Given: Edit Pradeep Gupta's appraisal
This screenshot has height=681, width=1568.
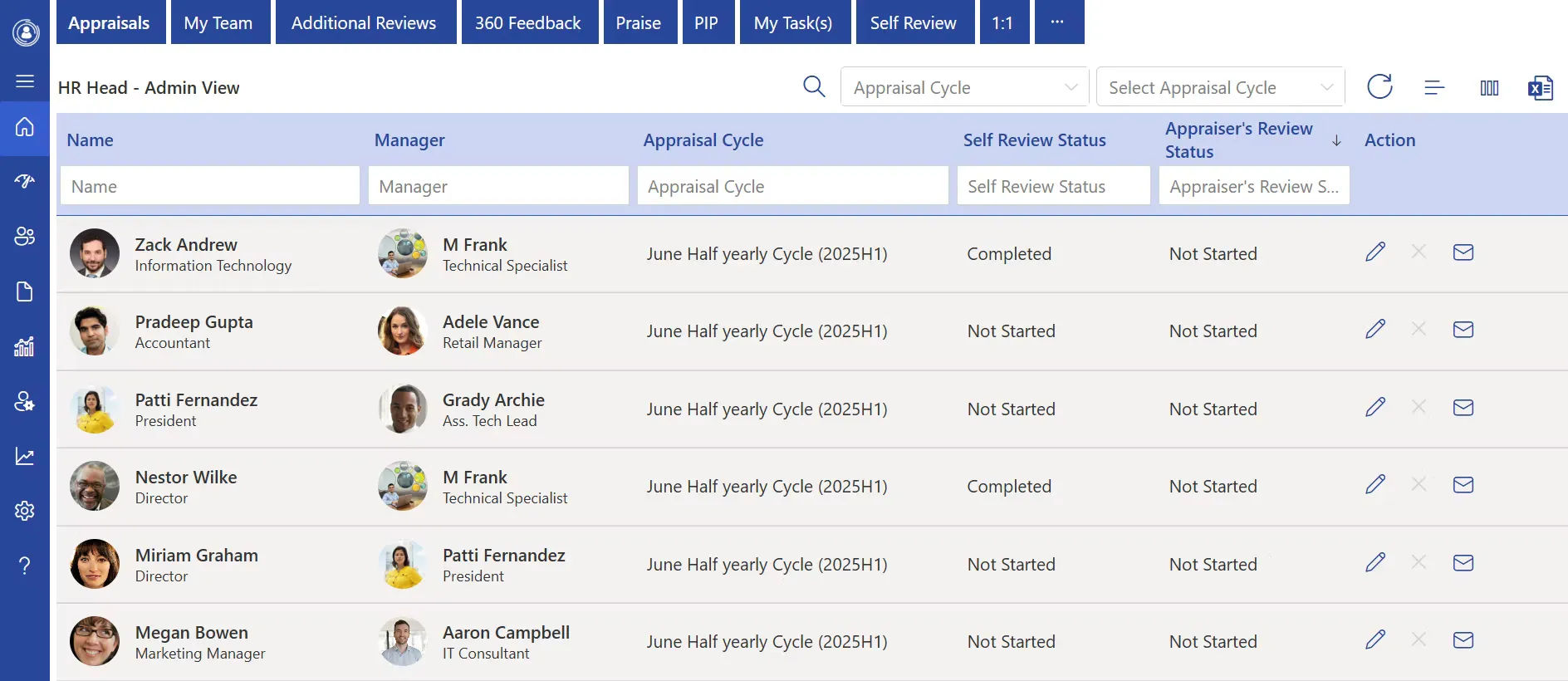Looking at the screenshot, I should pos(1375,329).
